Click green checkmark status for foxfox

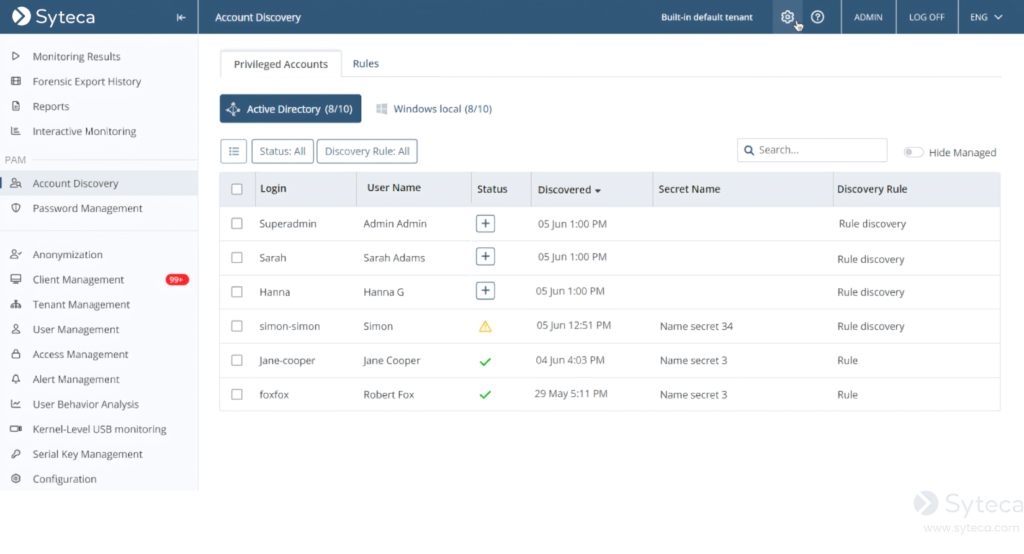pos(485,395)
